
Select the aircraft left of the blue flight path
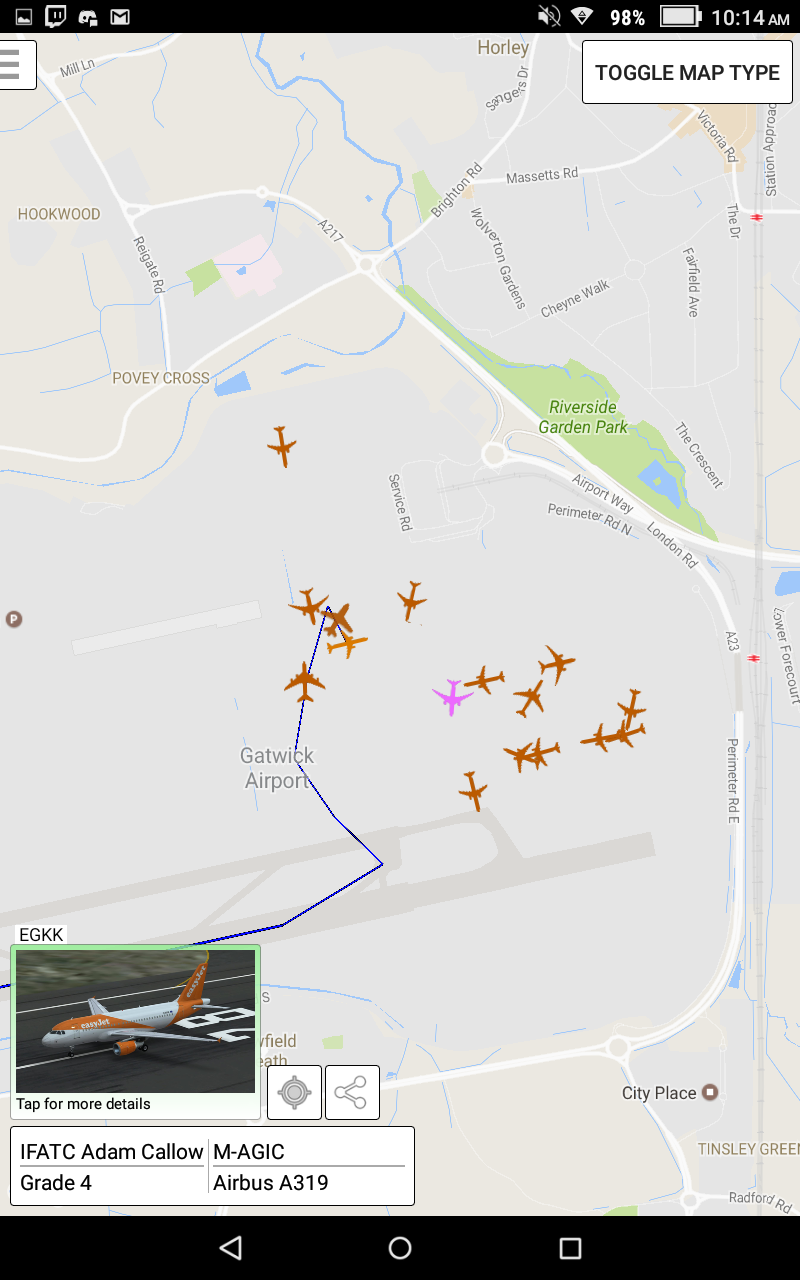click(x=305, y=682)
